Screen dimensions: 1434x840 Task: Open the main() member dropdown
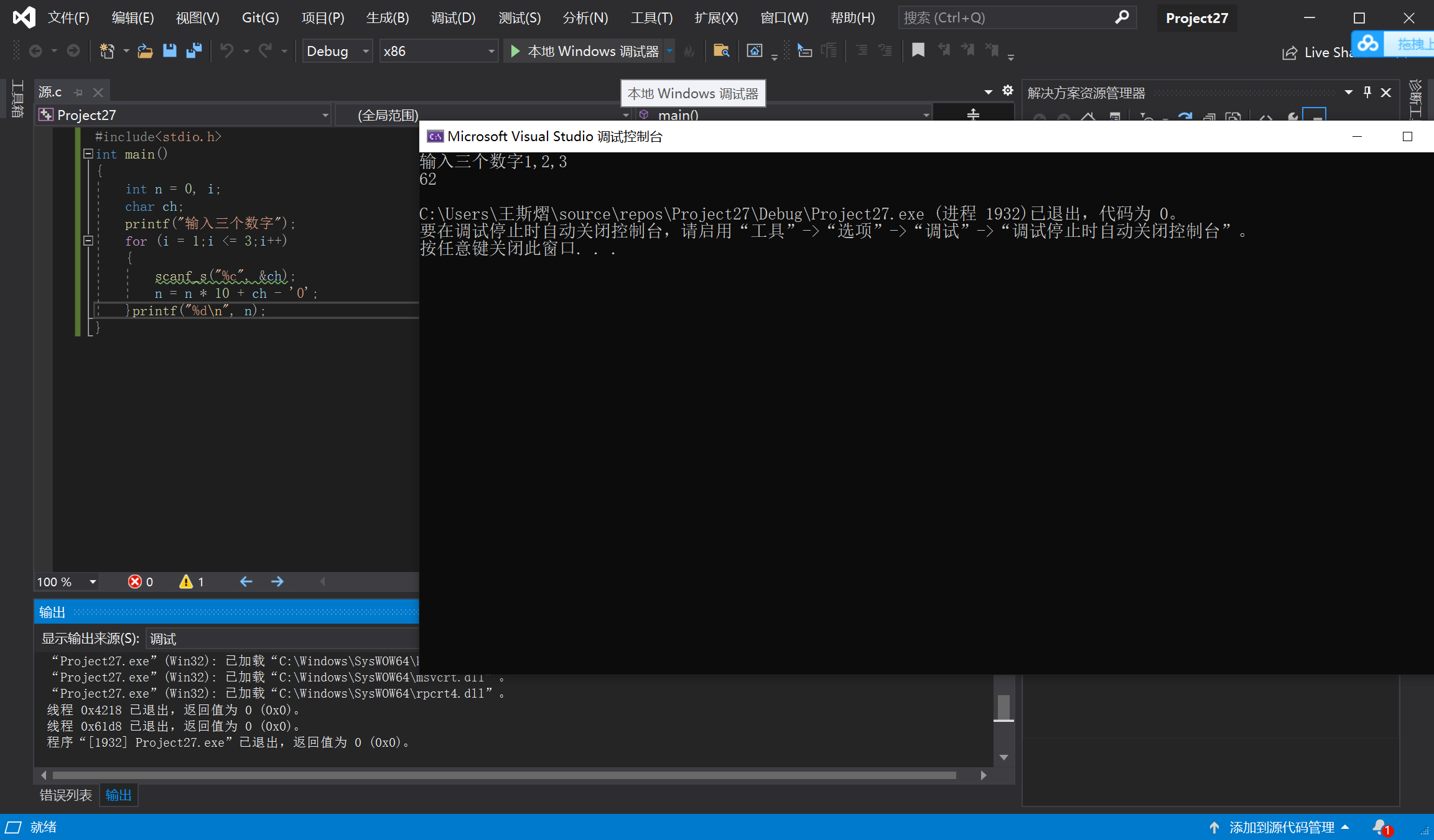(x=783, y=115)
